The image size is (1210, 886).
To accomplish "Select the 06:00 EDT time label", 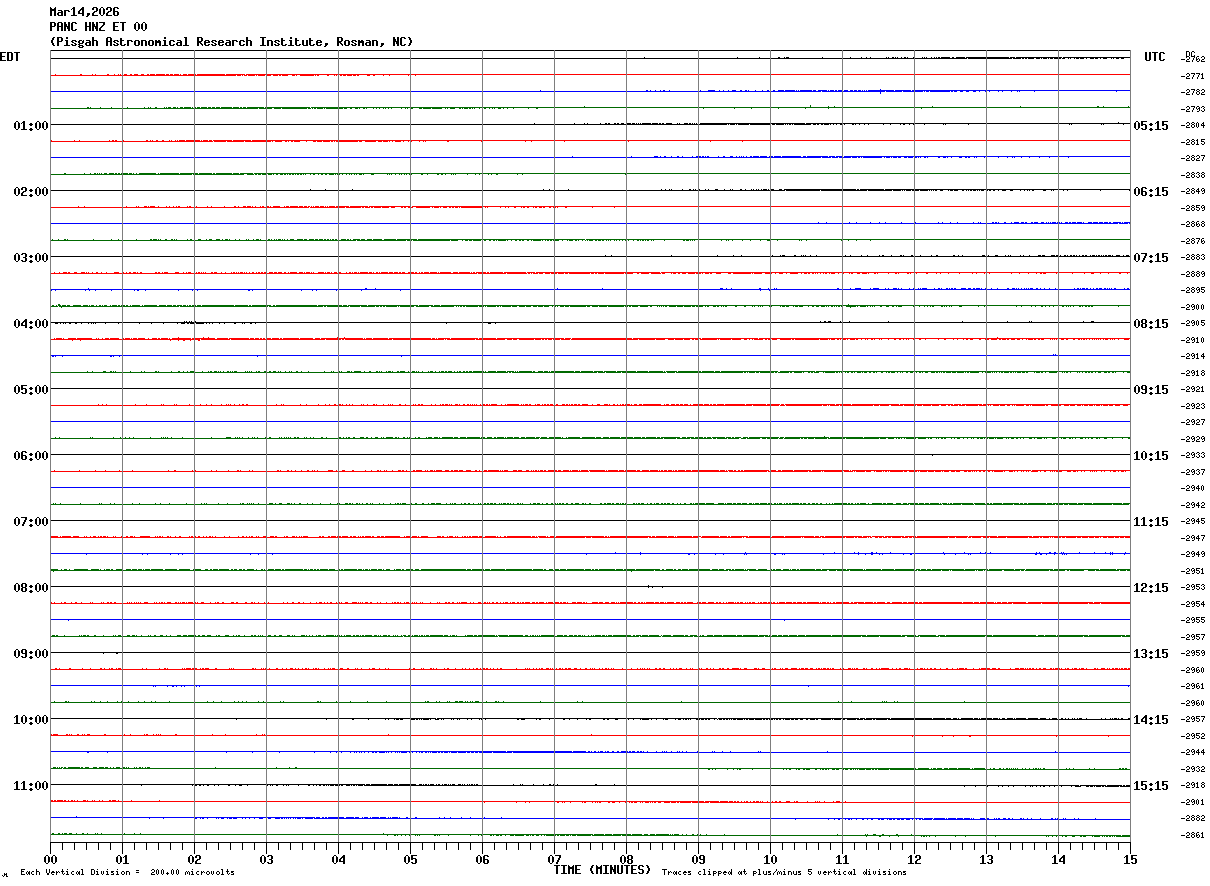I will pos(31,456).
